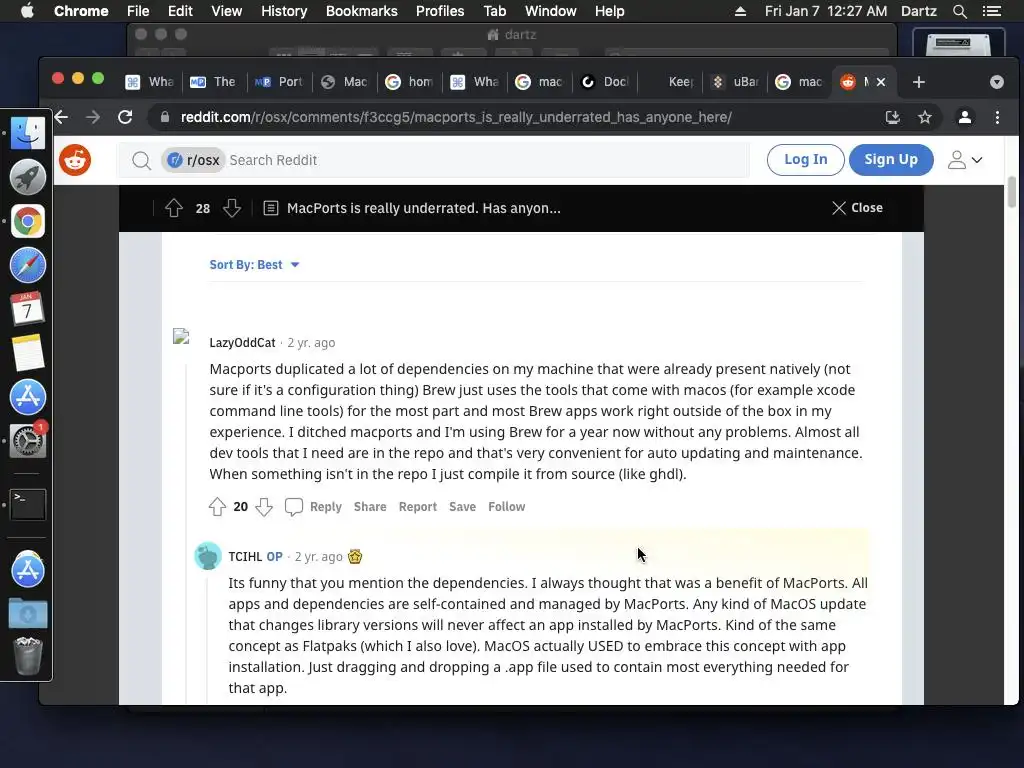1024x768 pixels.
Task: Downvote the post in the black header bar
Action: (x=232, y=208)
